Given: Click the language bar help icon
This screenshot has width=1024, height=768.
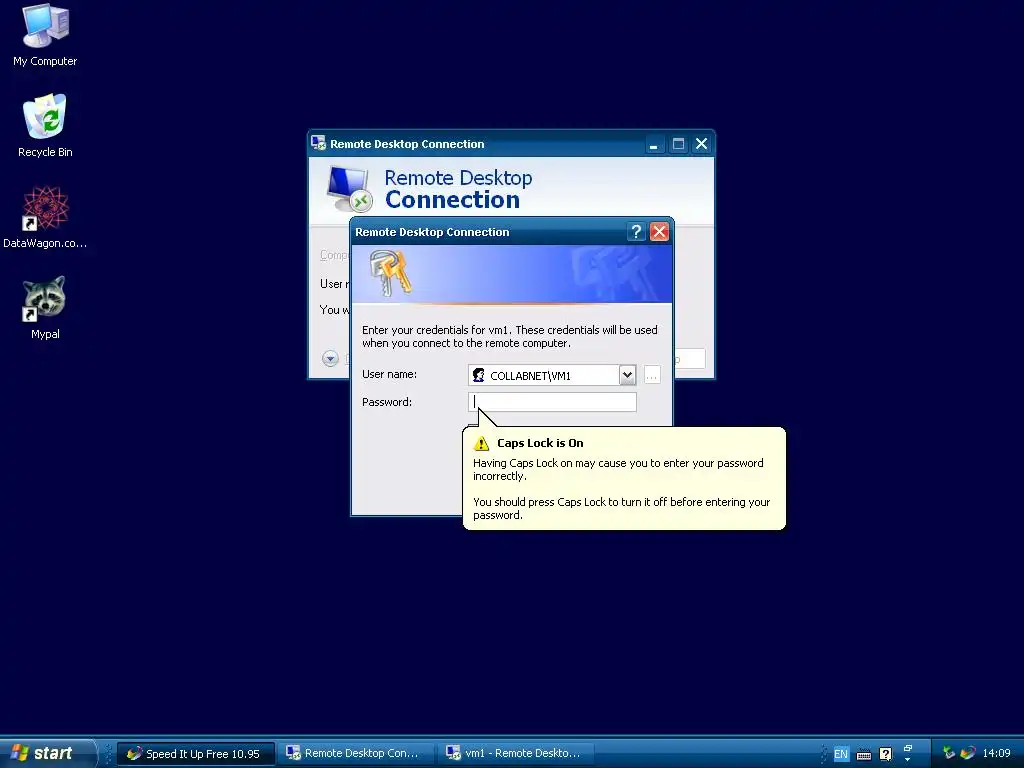Looking at the screenshot, I should pyautogui.click(x=886, y=754).
